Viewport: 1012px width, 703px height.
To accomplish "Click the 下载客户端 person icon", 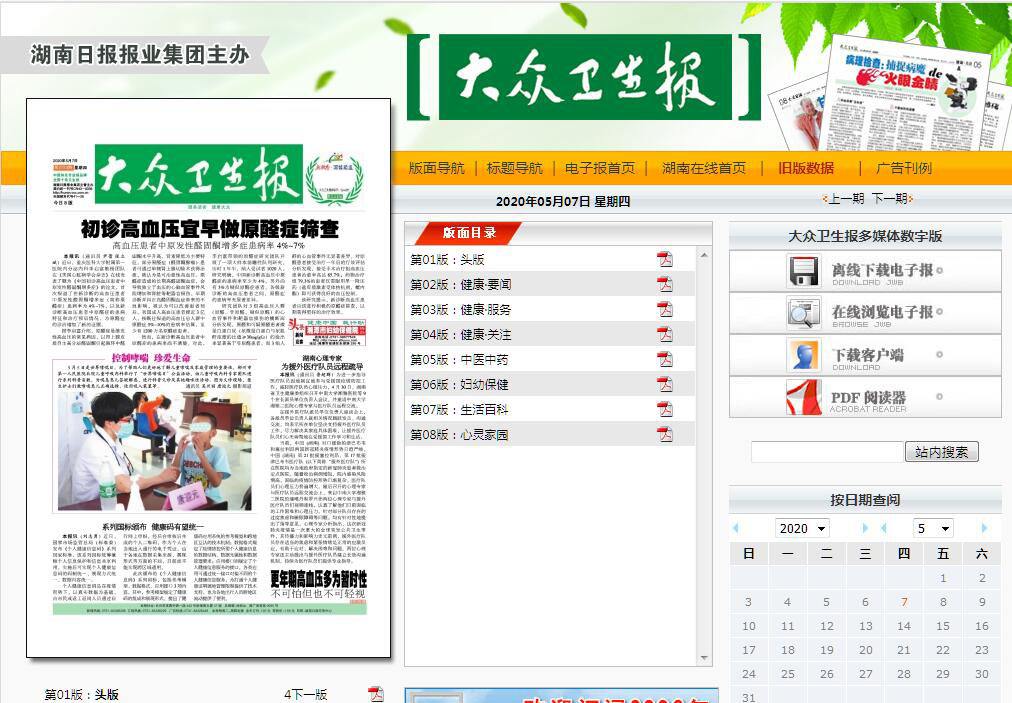I will click(x=804, y=355).
